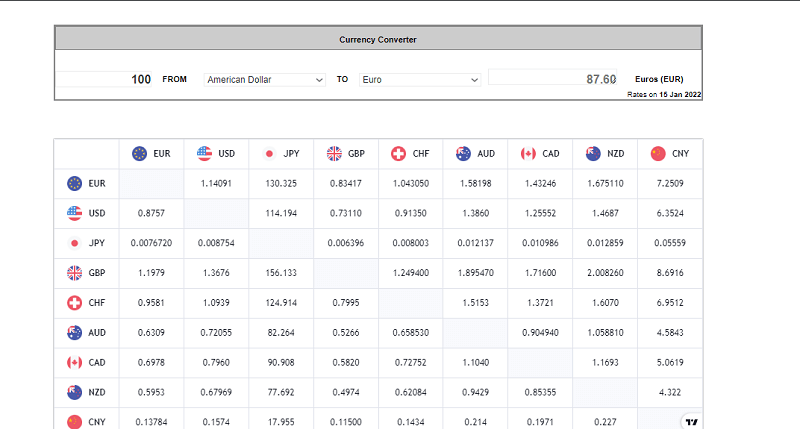Select CNY to JPY rate 17.955
Viewport: 800px width, 429px height.
pyautogui.click(x=281, y=422)
